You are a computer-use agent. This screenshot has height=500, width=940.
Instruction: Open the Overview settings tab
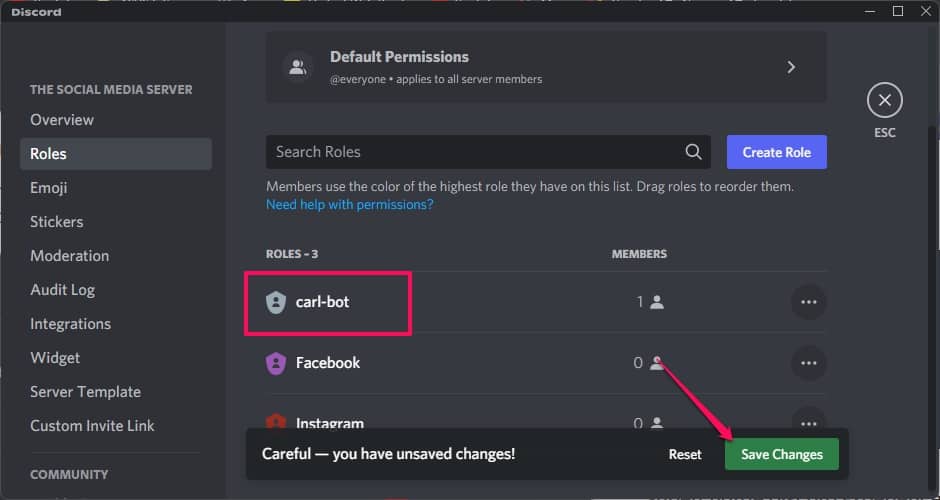[62, 120]
